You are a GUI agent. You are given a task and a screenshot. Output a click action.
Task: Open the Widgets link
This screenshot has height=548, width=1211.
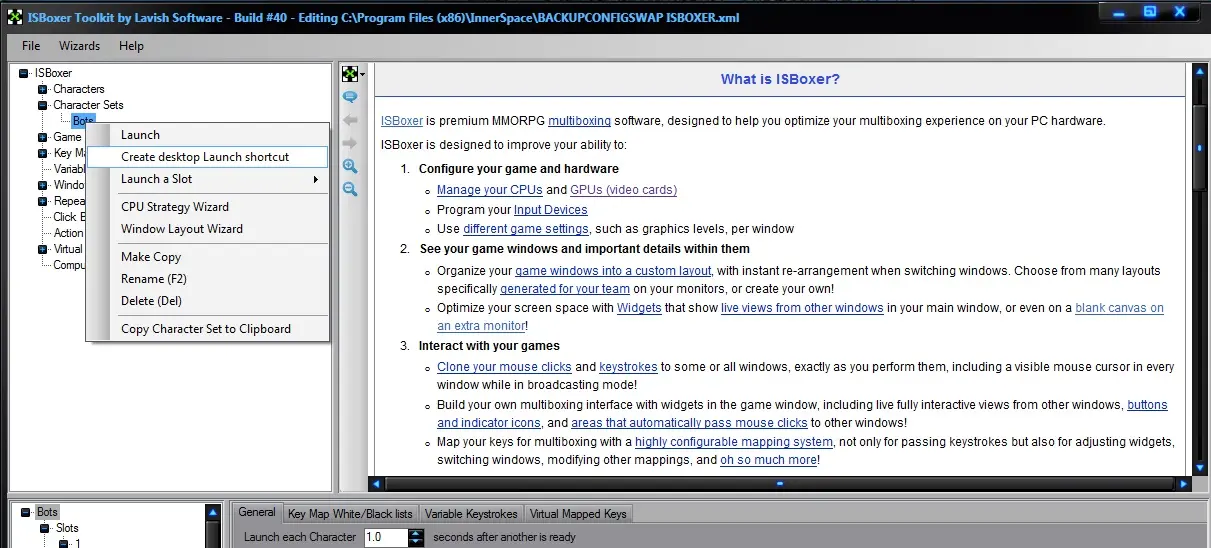tap(639, 308)
